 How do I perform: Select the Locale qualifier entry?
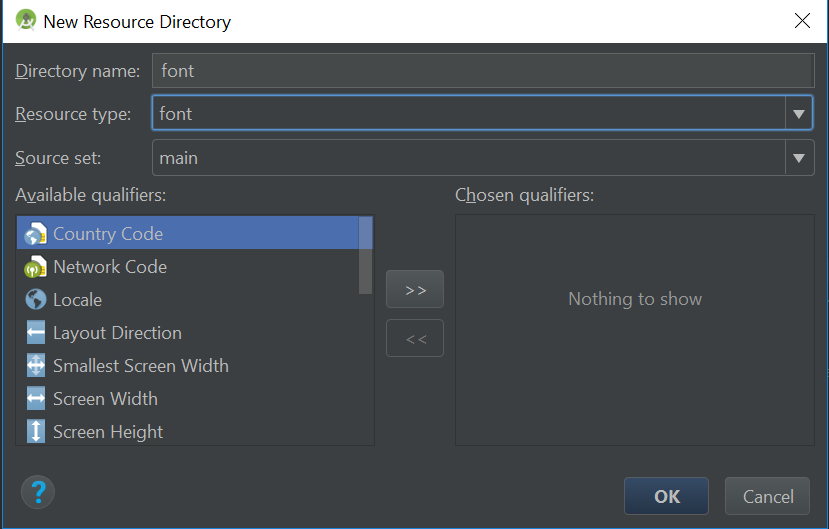[78, 300]
